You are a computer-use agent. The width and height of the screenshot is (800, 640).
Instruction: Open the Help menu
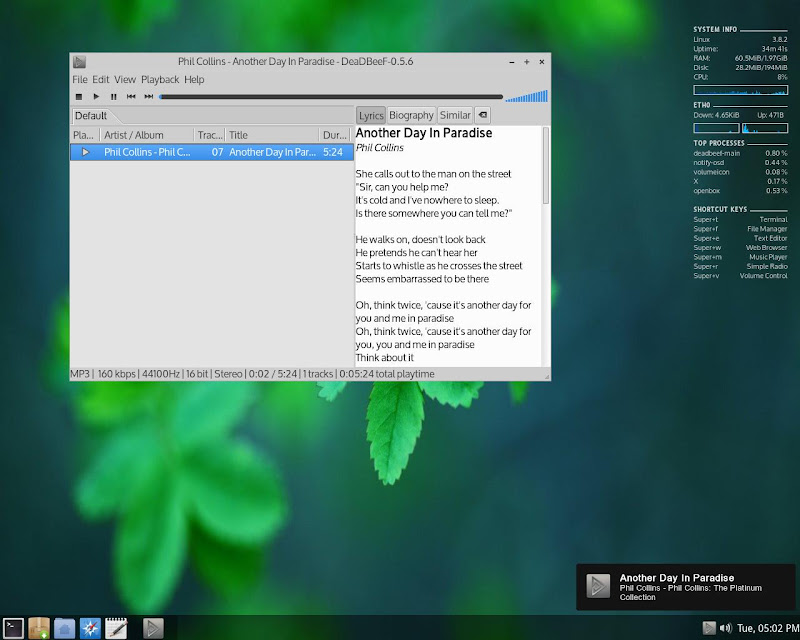[194, 79]
